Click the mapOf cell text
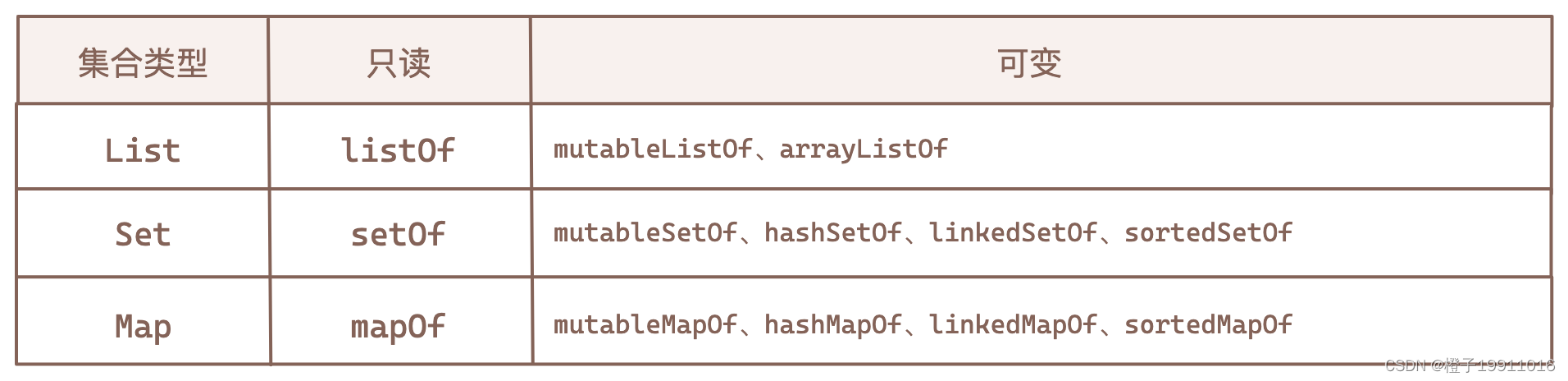Viewport: 1568px width, 381px height. [398, 327]
